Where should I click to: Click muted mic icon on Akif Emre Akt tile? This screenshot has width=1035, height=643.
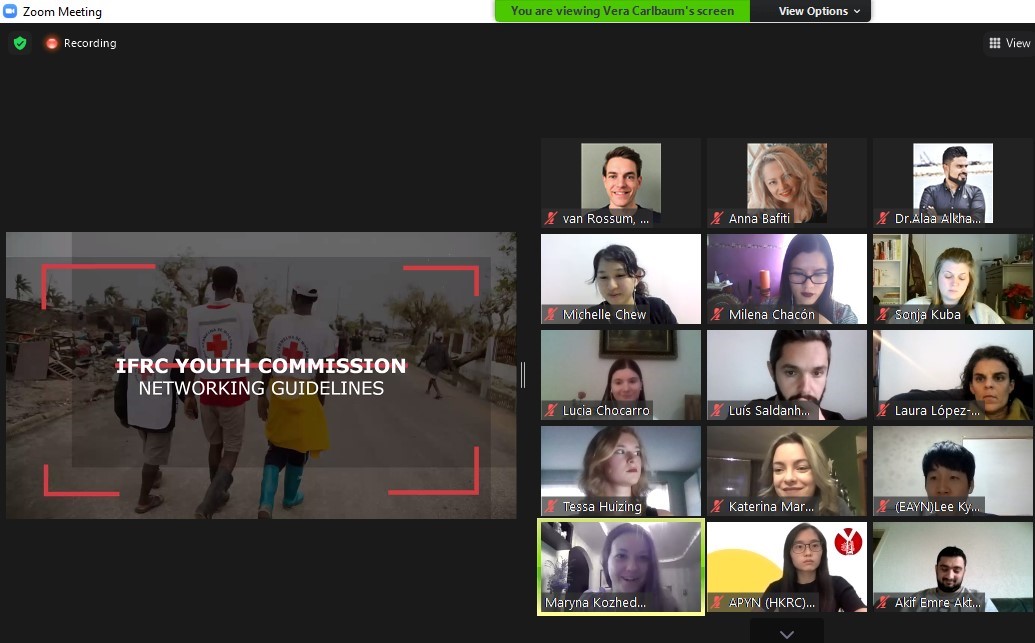pos(883,602)
